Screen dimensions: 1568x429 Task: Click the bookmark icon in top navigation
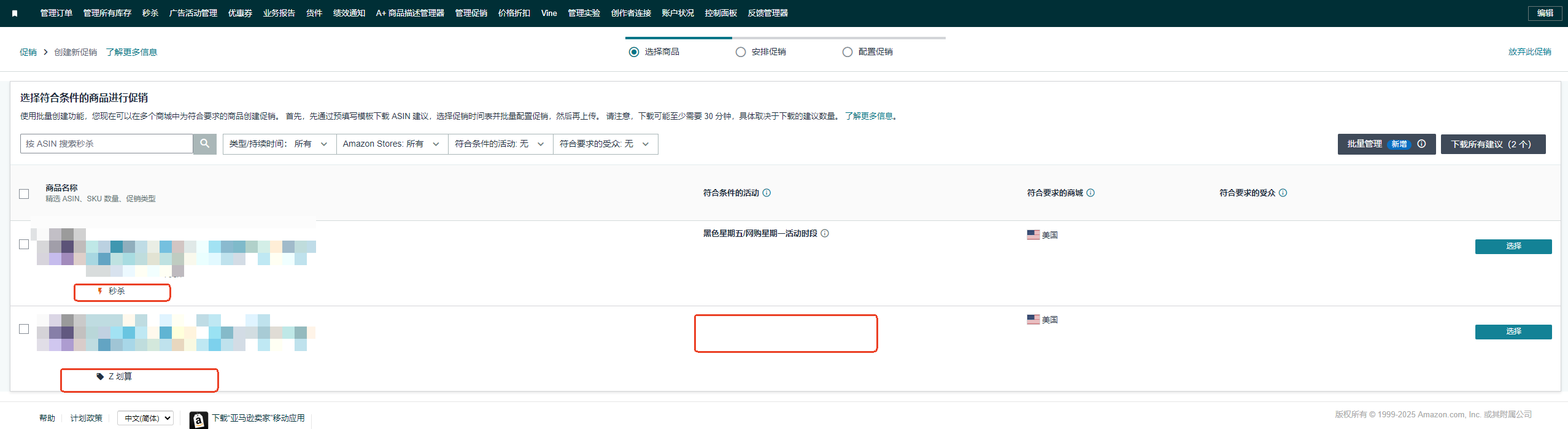pos(15,14)
